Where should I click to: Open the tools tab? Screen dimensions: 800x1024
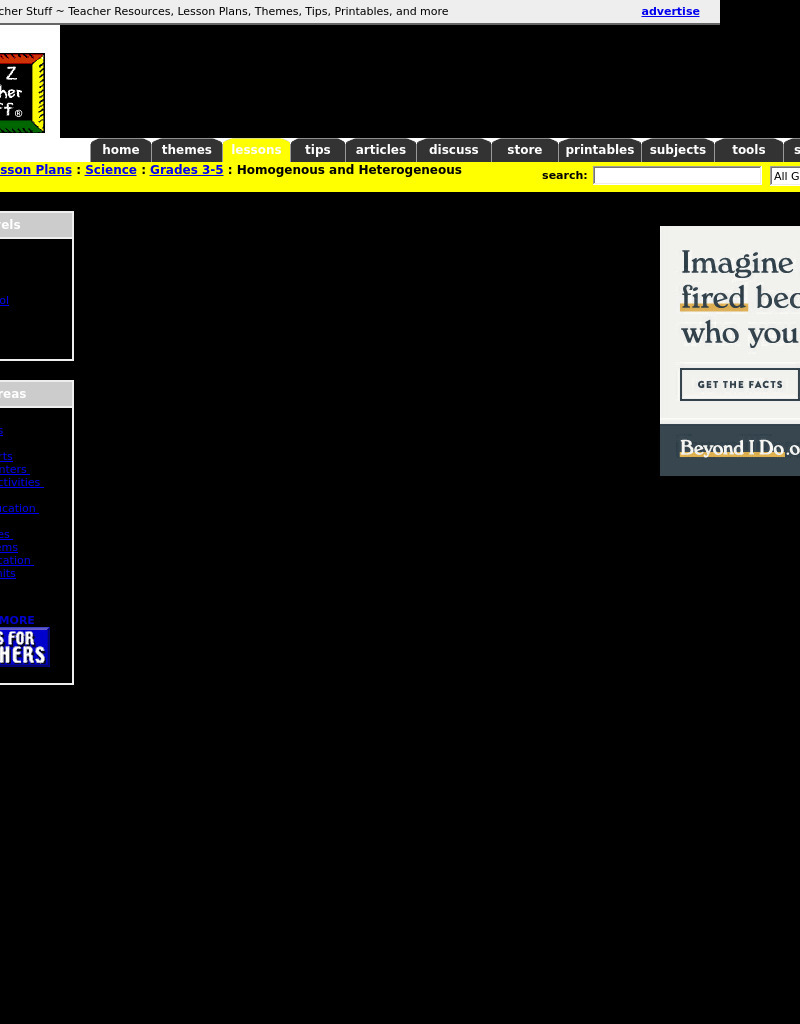(749, 150)
